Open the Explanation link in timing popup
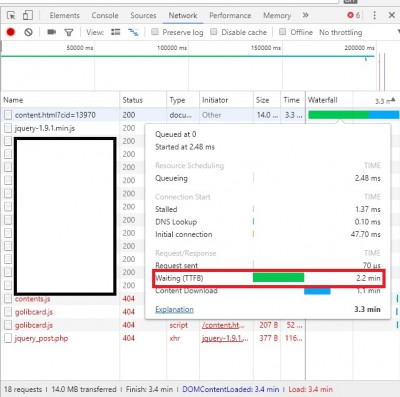400x397 pixels. click(x=174, y=309)
